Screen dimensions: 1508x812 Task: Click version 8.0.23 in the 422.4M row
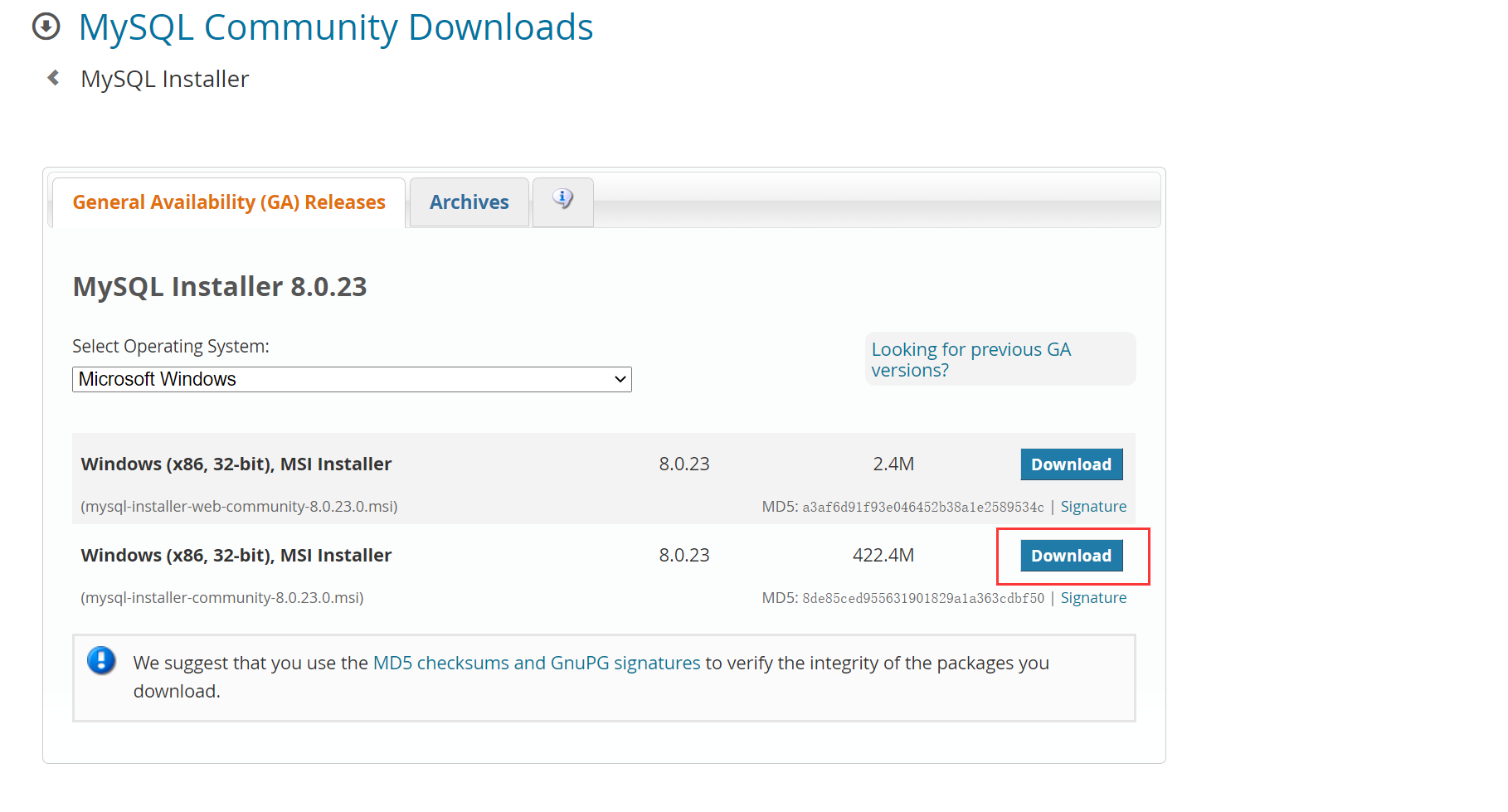(x=684, y=556)
